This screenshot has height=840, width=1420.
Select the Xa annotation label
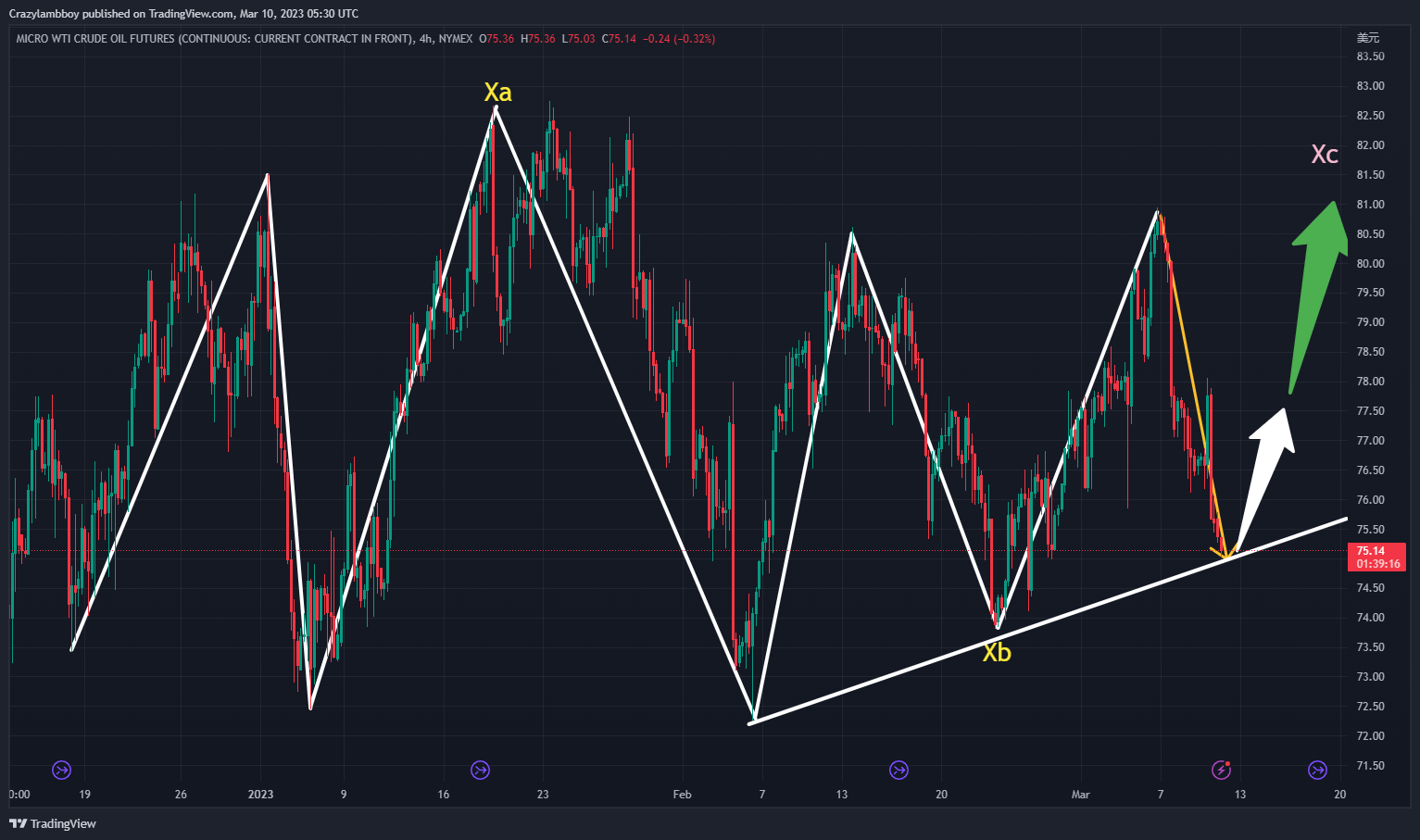coord(497,92)
